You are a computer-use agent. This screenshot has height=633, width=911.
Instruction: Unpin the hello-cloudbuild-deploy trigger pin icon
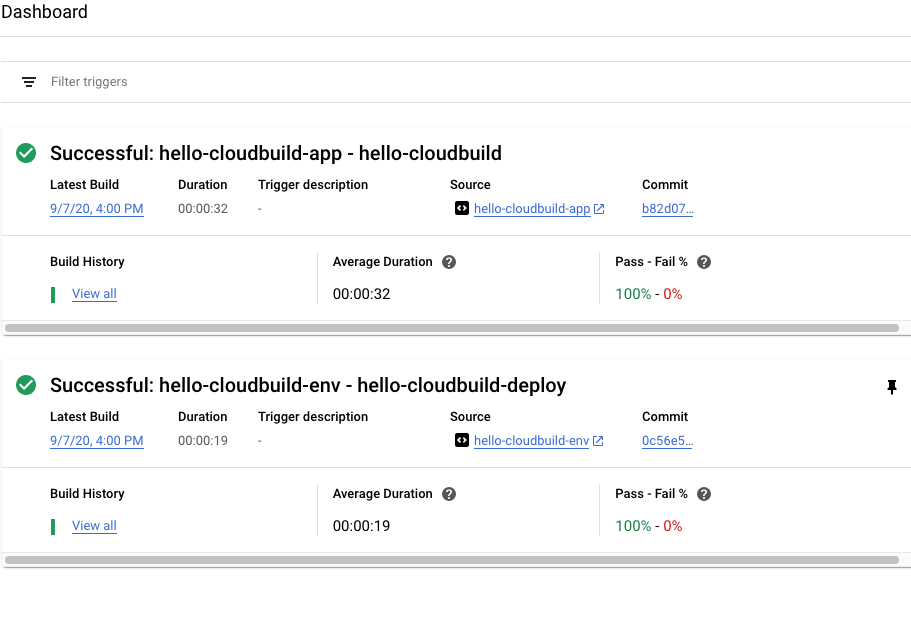coord(892,387)
